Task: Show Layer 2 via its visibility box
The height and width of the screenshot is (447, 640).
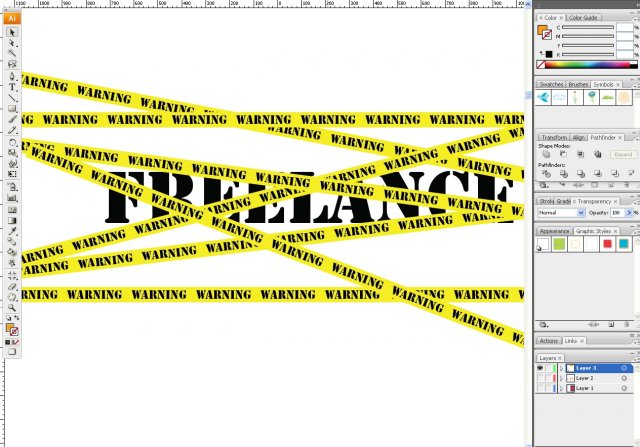Action: [x=540, y=378]
